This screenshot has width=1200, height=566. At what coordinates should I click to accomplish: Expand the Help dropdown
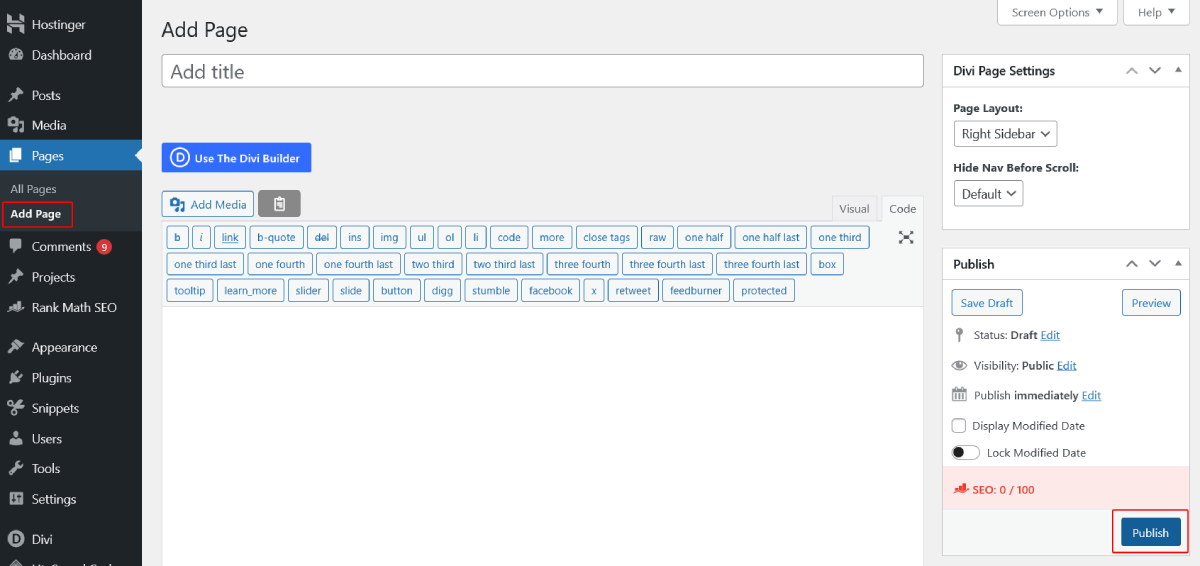pyautogui.click(x=1157, y=12)
